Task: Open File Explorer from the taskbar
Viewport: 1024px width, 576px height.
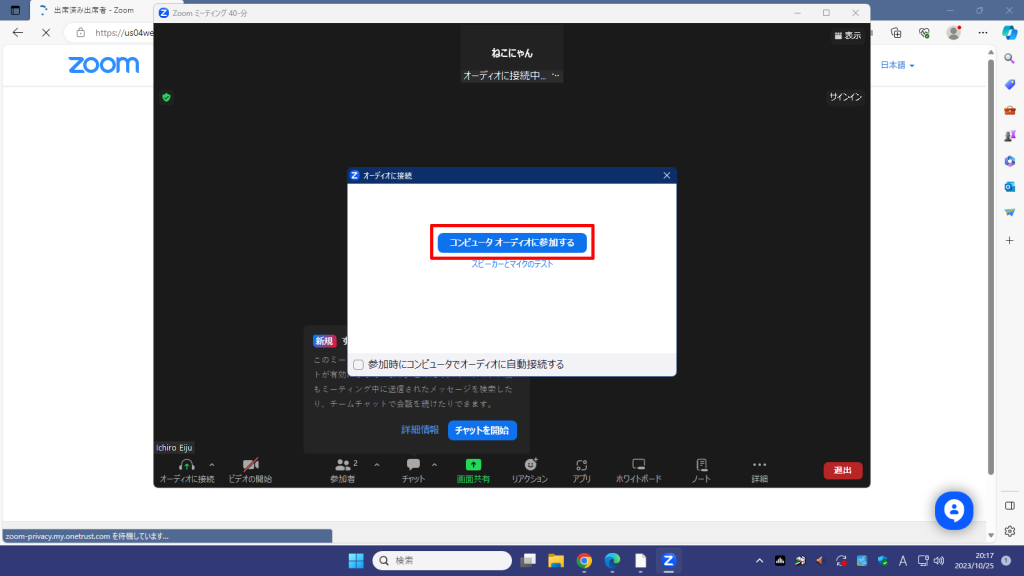Action: tap(556, 560)
